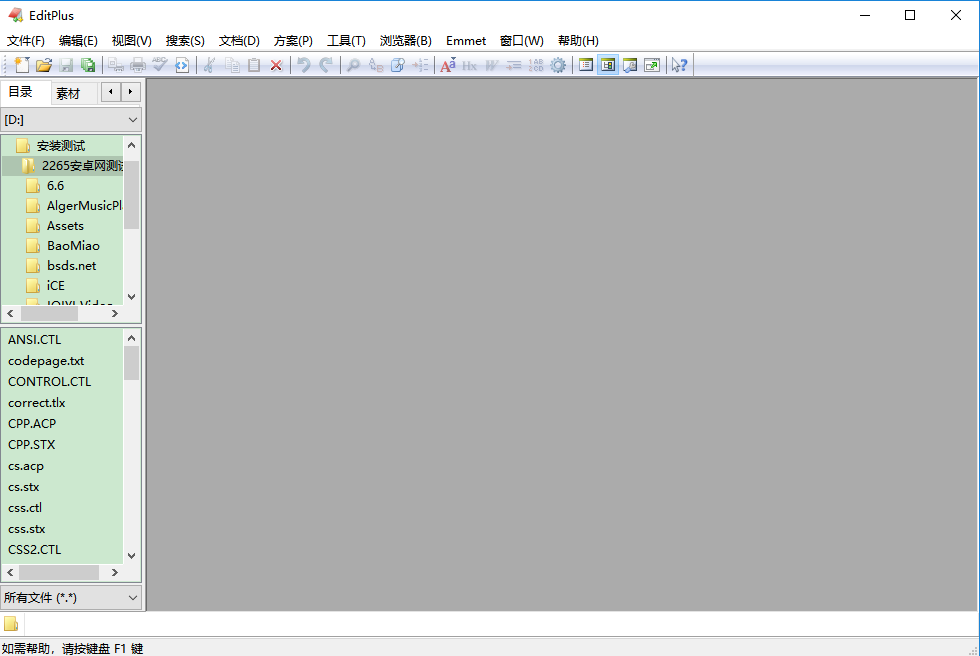Activate the context help arrow icon

pyautogui.click(x=679, y=64)
